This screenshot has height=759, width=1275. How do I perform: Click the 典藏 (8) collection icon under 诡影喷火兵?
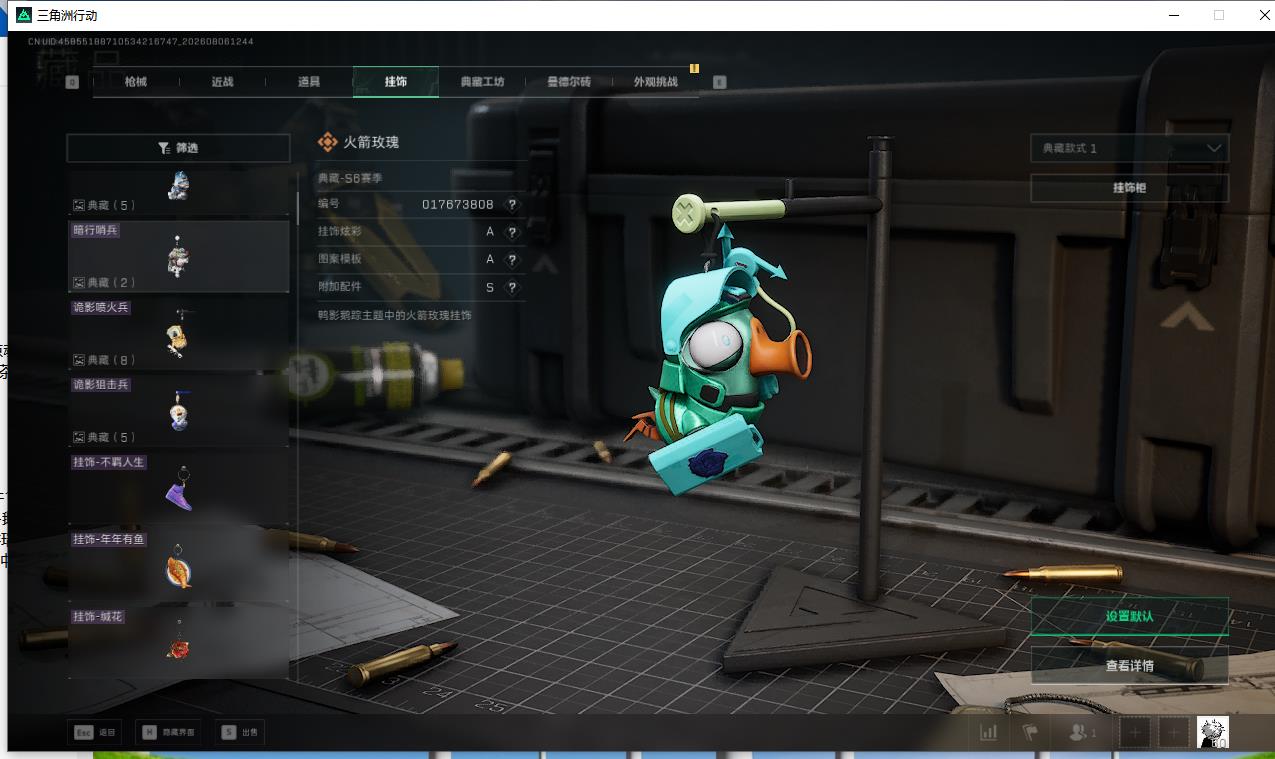click(x=79, y=360)
